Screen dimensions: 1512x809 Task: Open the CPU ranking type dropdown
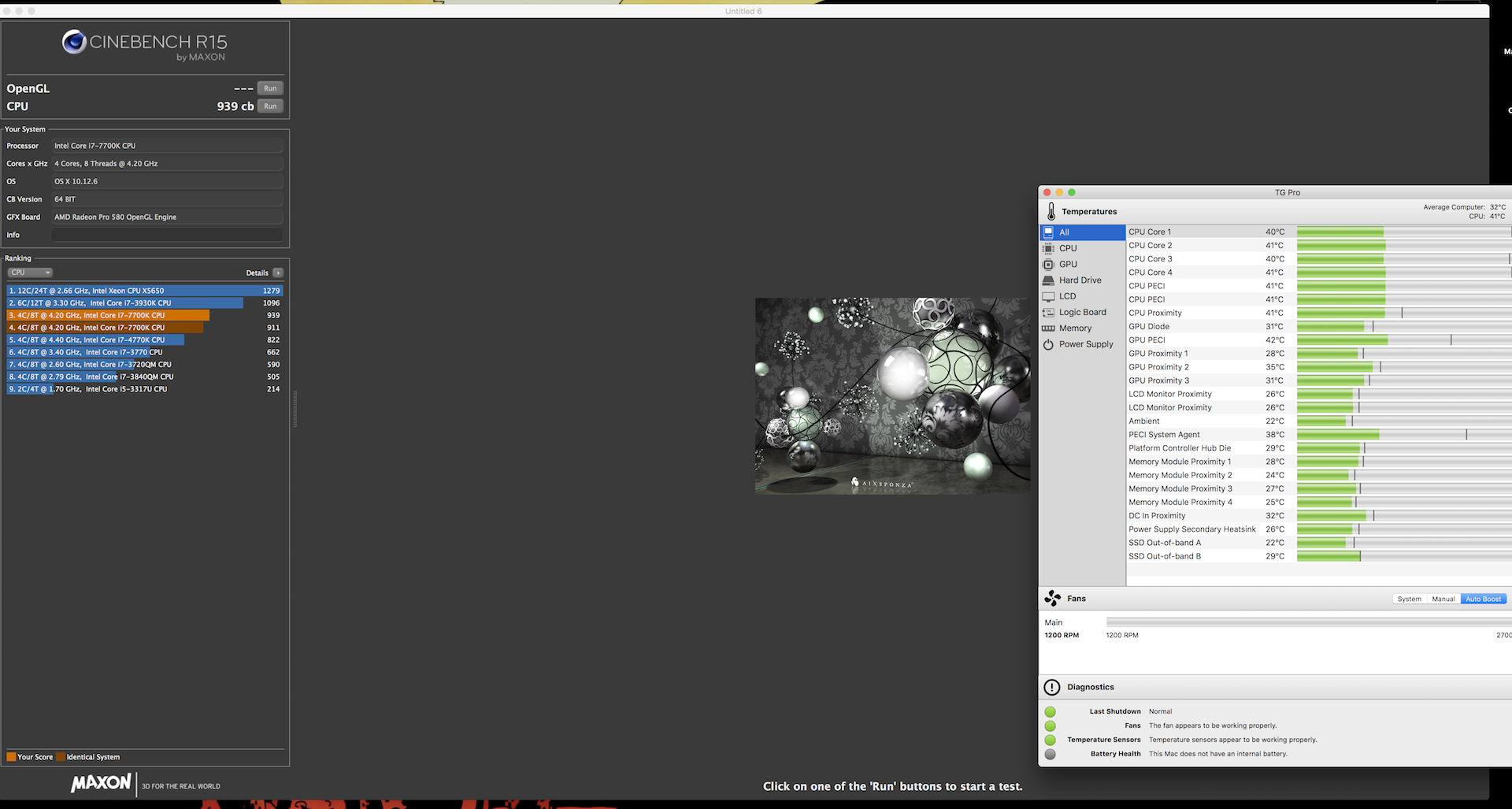coord(30,273)
